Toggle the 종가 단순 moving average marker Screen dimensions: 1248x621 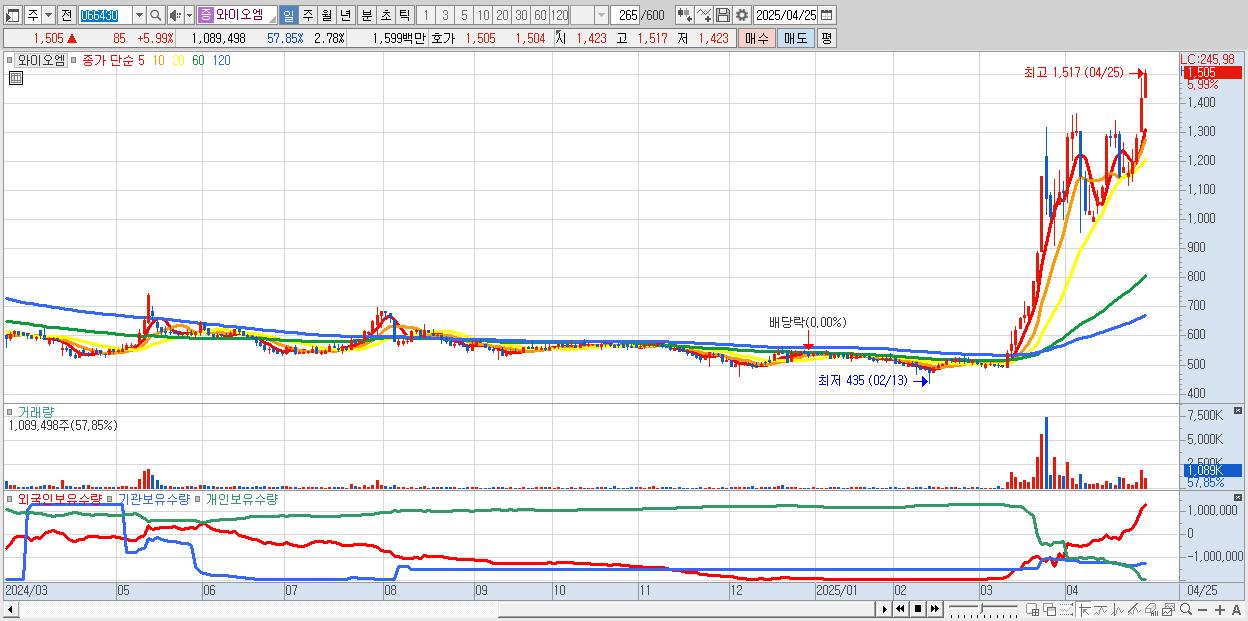pyautogui.click(x=73, y=60)
